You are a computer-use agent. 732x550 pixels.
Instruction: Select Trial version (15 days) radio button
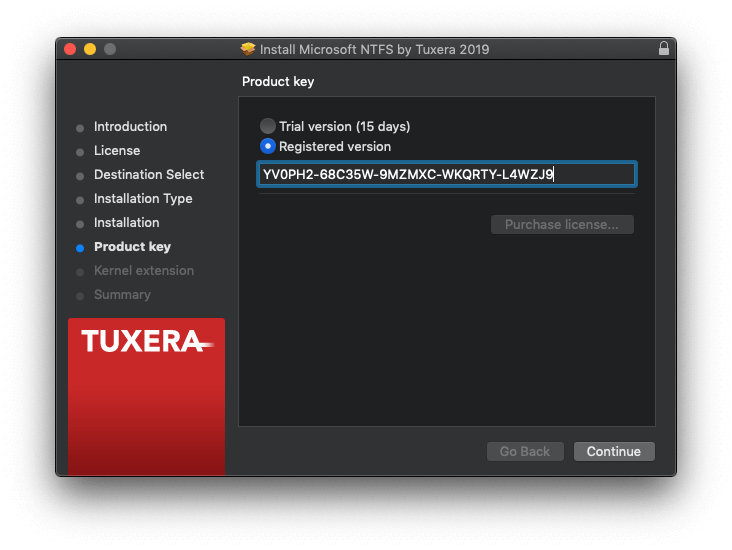(x=267, y=126)
